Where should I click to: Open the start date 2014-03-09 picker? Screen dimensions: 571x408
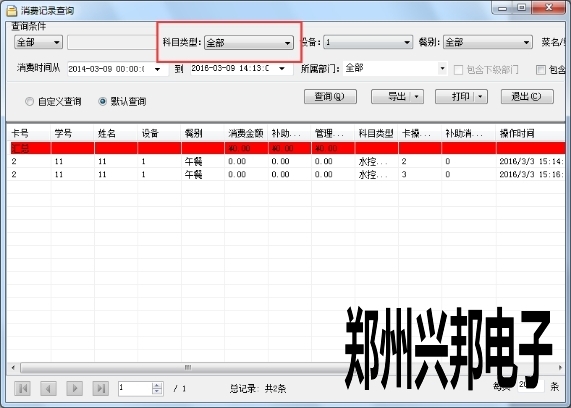point(157,69)
